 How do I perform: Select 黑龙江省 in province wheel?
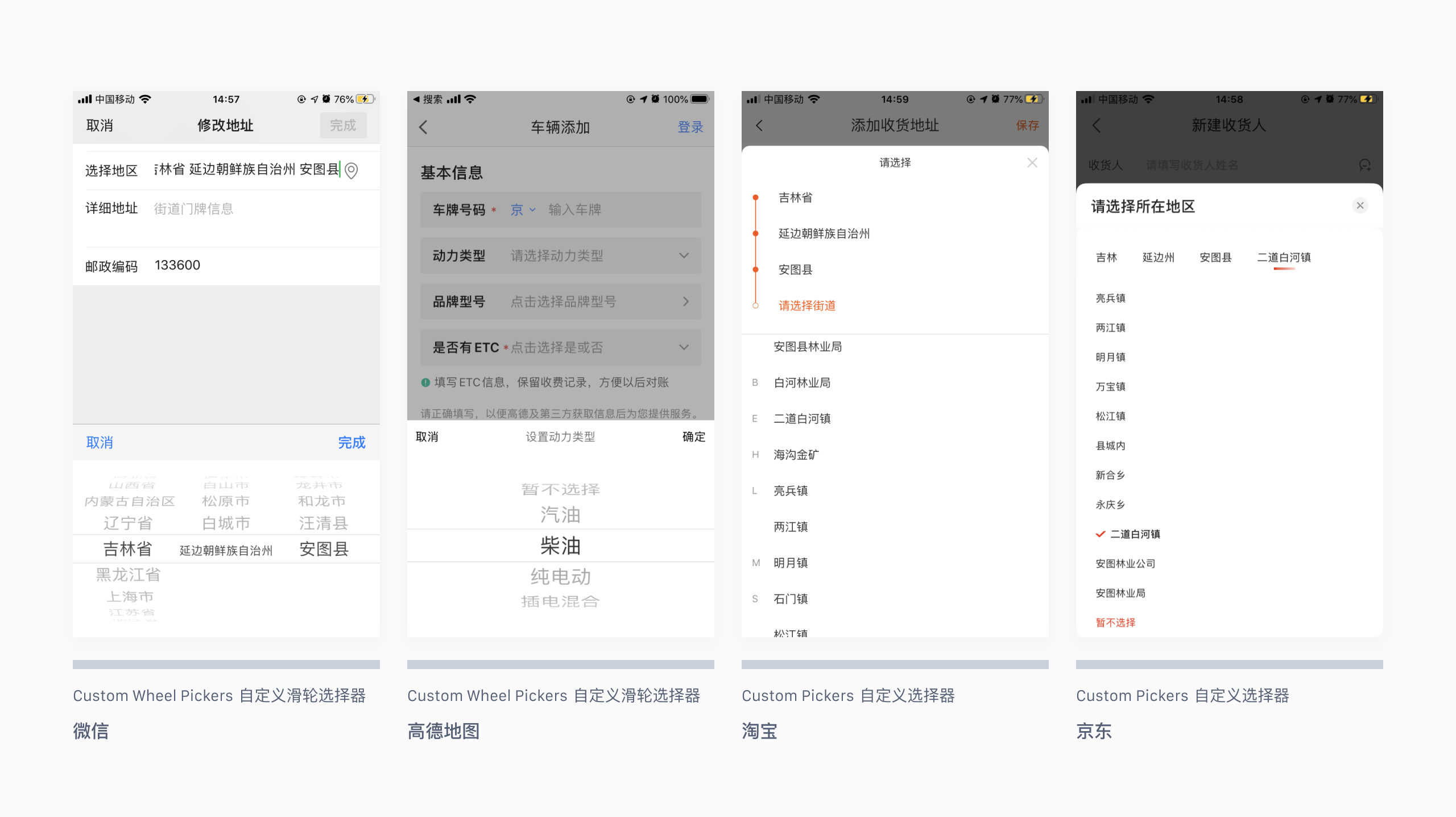pyautogui.click(x=128, y=575)
